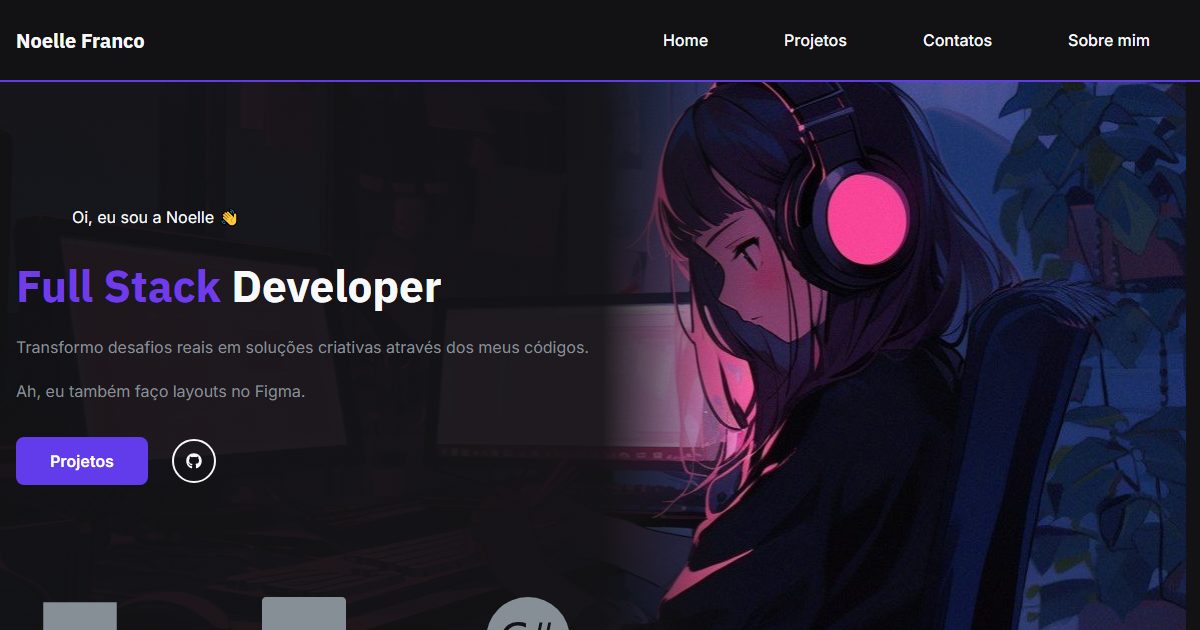Select the 'Full Stack' purple heading words
Screen dimensions: 1200x630
pos(118,287)
